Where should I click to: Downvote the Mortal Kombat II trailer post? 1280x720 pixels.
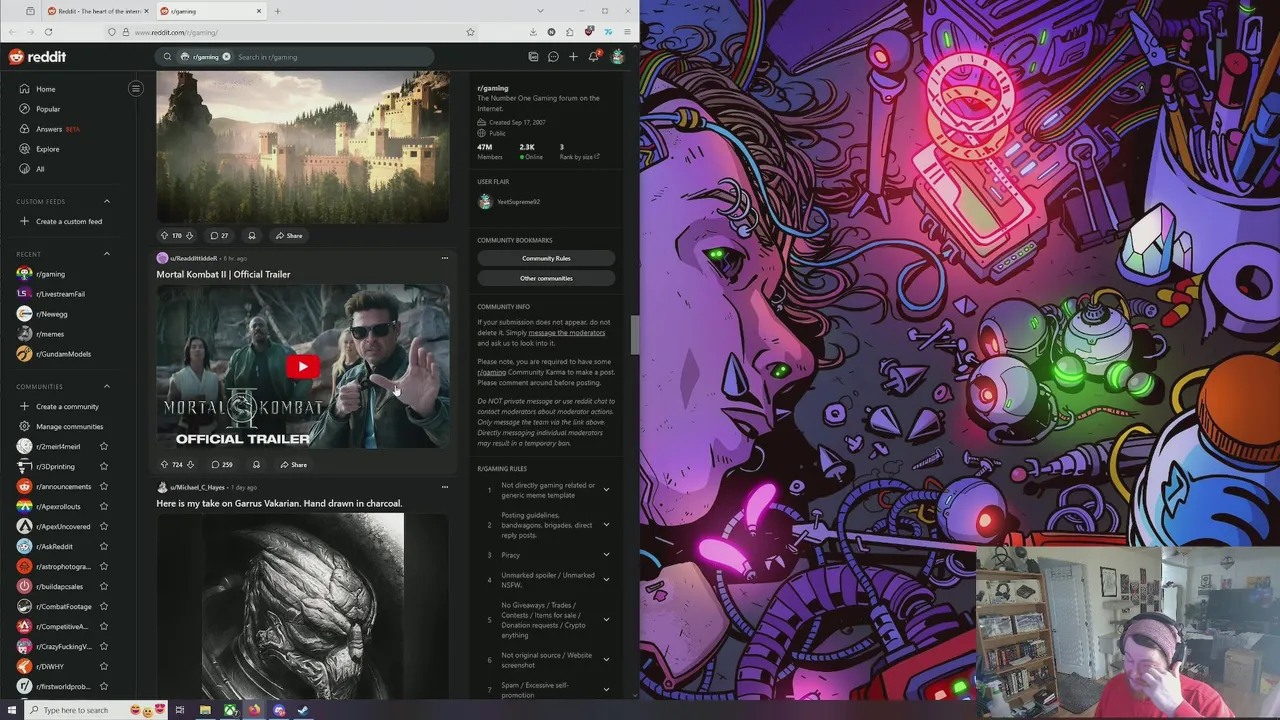coord(189,465)
